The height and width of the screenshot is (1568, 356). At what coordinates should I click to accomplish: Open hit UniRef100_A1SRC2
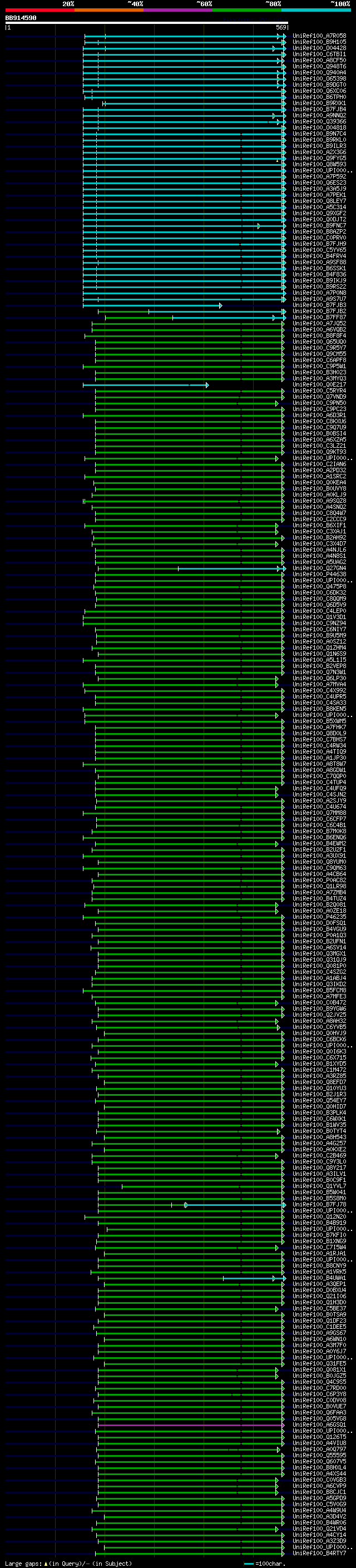tap(319, 477)
